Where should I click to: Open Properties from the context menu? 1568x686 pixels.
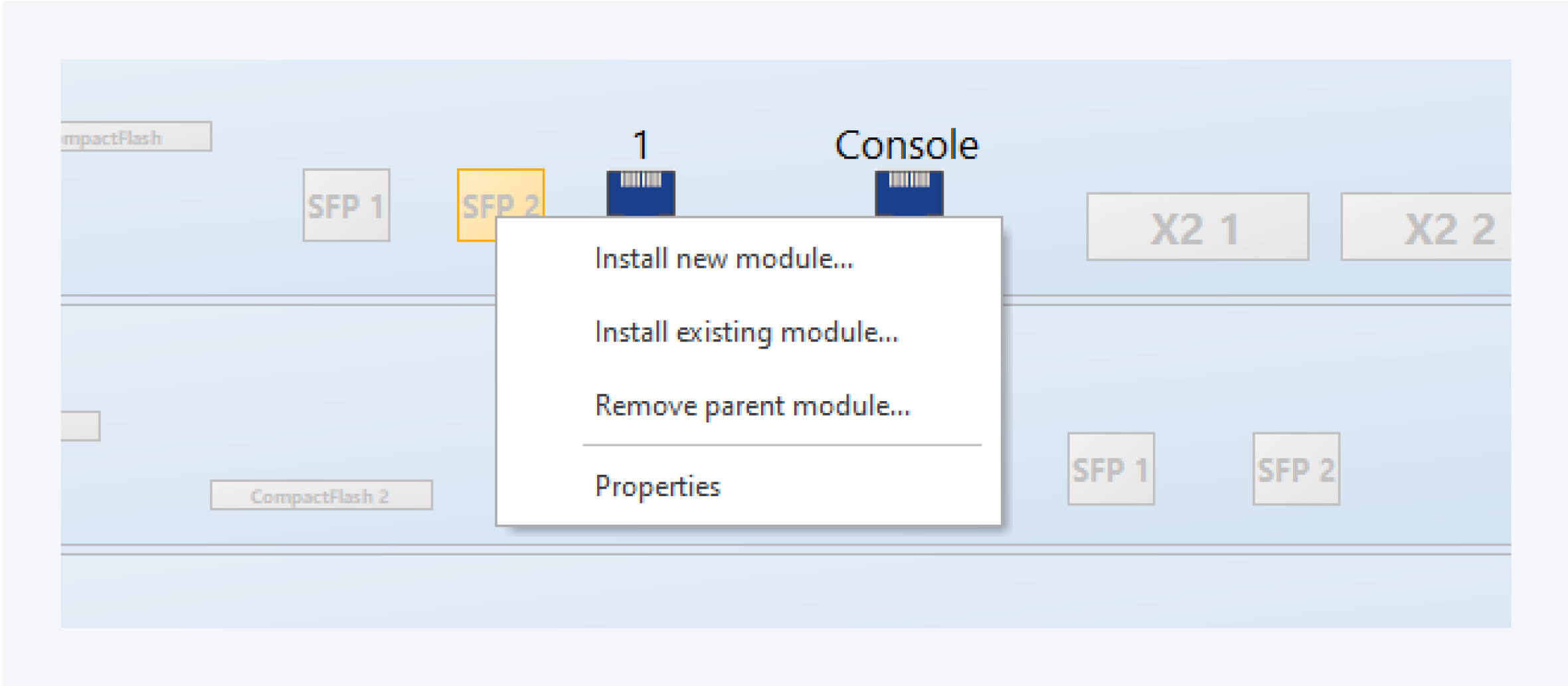click(657, 486)
